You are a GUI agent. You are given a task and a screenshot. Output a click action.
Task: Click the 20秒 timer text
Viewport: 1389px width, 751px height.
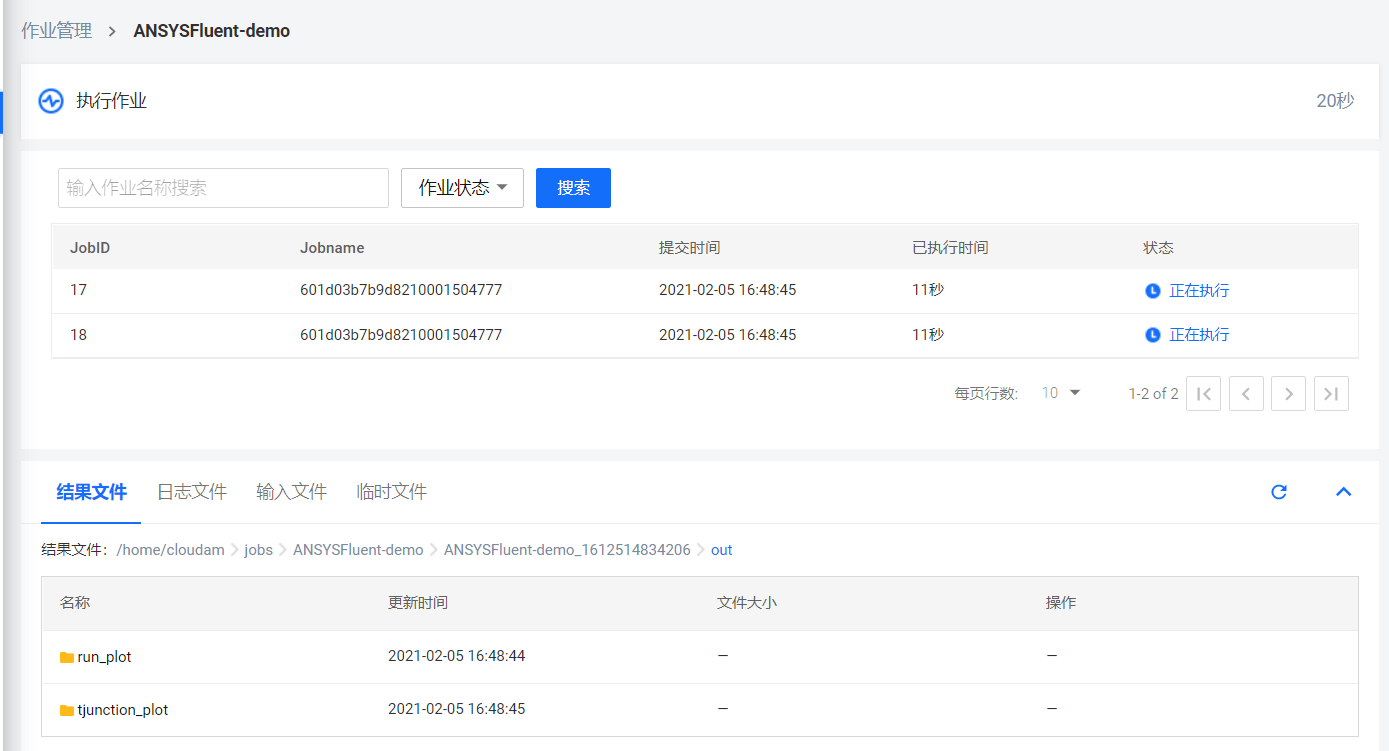point(1335,101)
